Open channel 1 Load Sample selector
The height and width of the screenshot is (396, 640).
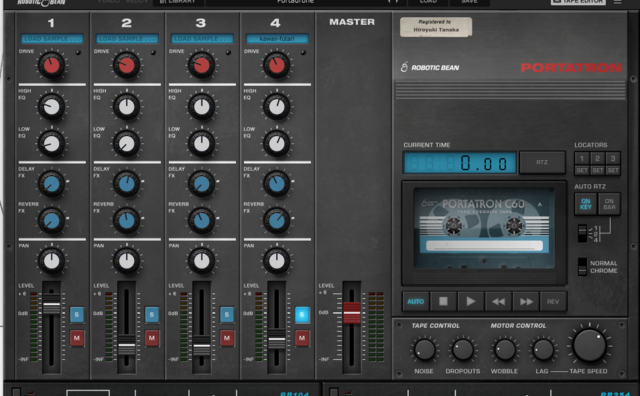point(52,39)
